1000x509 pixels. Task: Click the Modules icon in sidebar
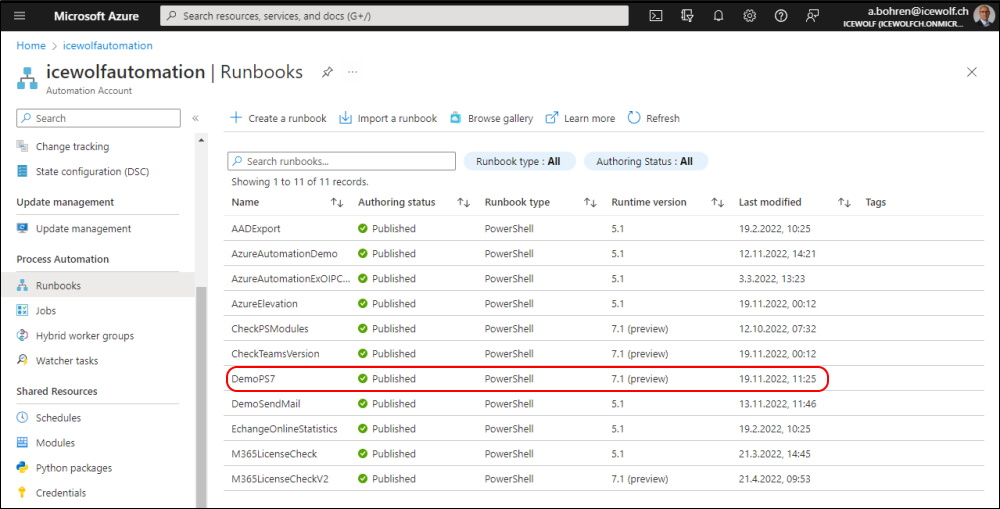pos(22,443)
